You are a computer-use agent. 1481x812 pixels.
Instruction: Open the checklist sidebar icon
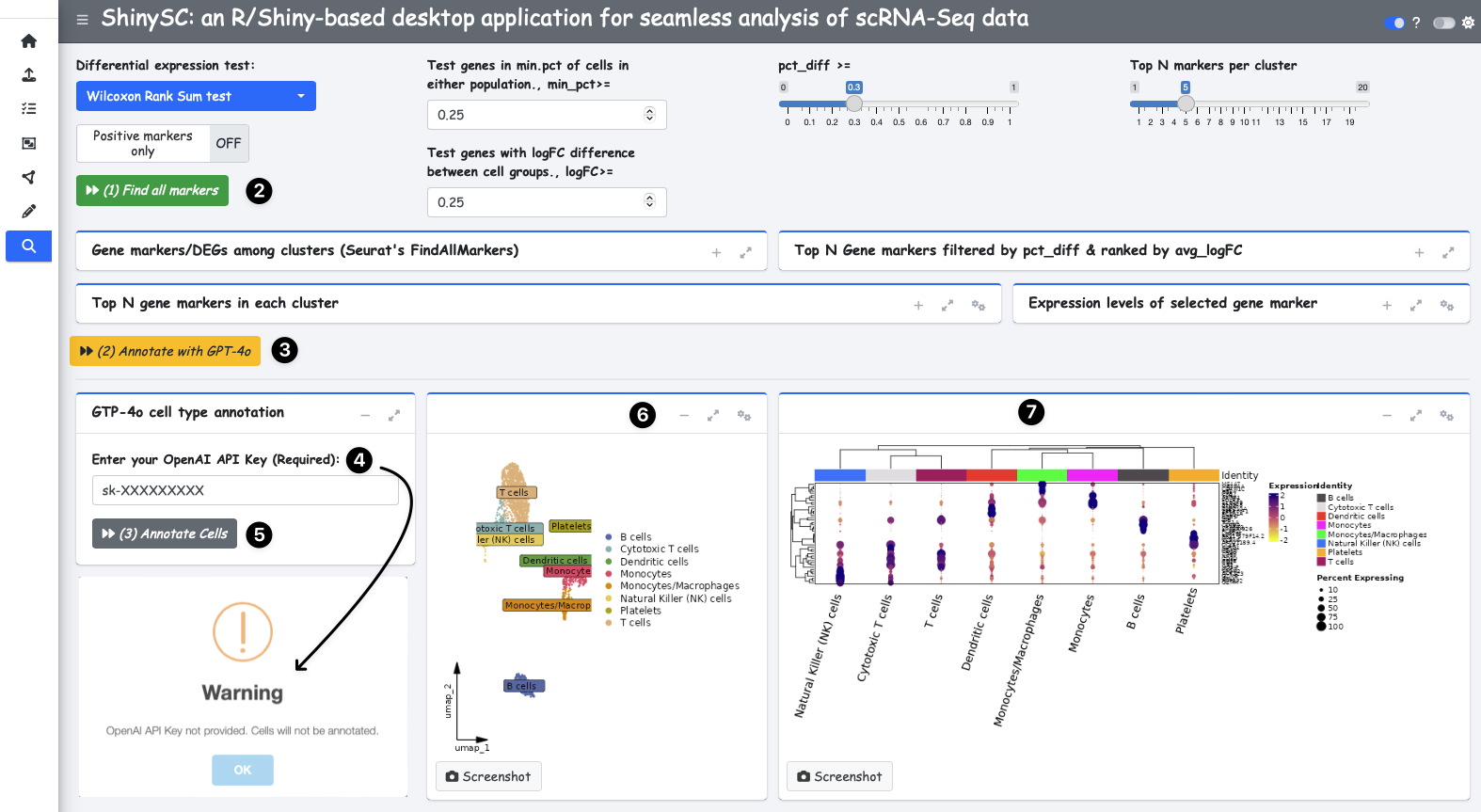28,109
